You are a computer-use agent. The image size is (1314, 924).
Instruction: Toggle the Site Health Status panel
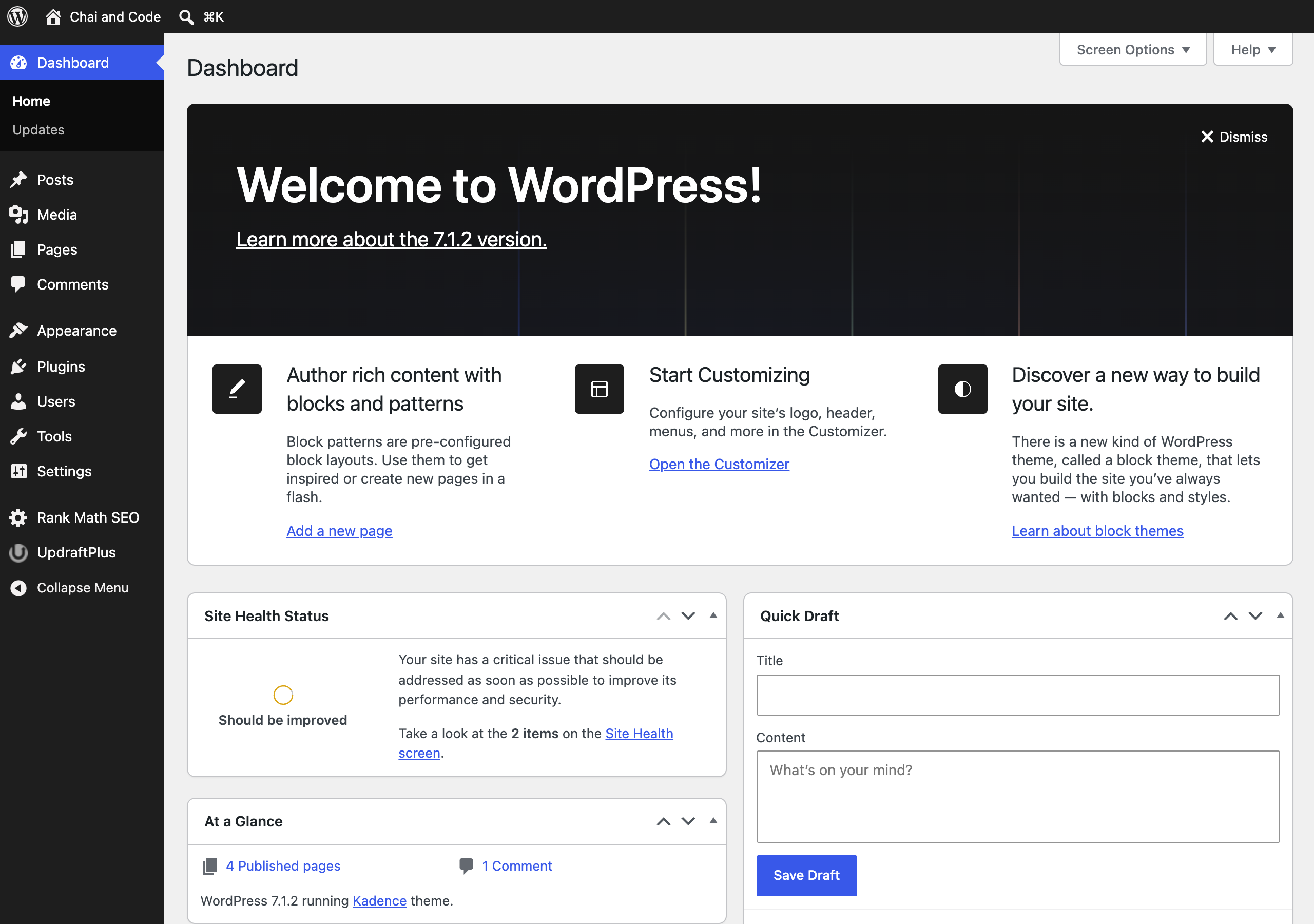713,615
